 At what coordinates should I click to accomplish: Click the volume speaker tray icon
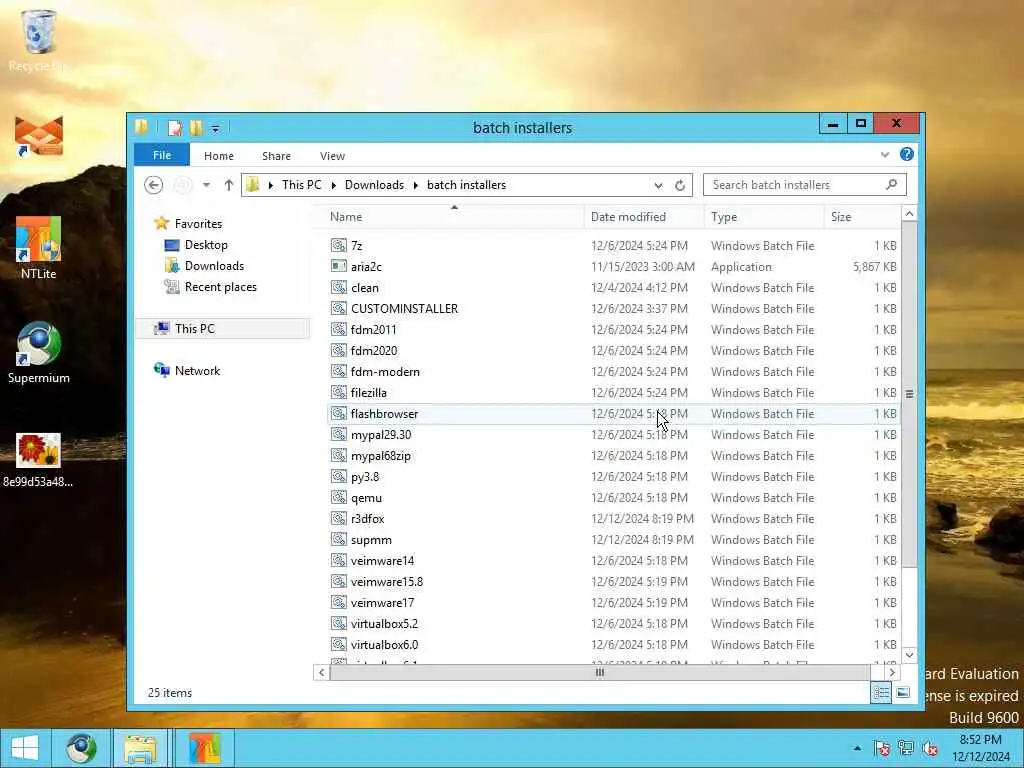(x=930, y=748)
